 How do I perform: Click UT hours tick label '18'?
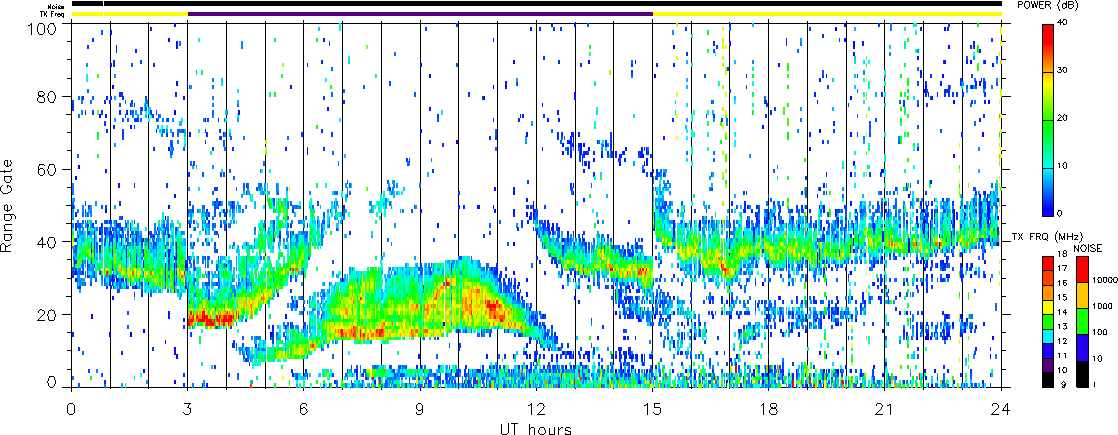(x=769, y=409)
